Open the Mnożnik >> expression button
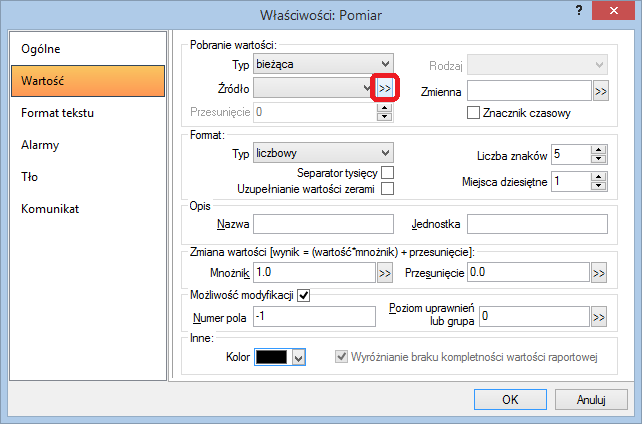 coord(384,273)
